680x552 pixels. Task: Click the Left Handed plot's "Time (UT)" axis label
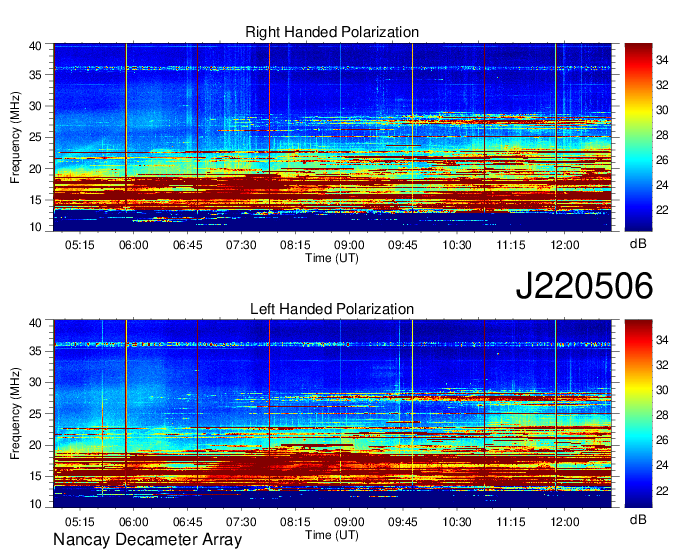(332, 535)
